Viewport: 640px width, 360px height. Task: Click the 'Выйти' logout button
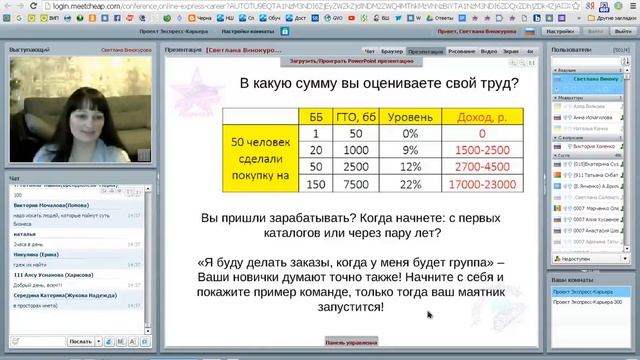[623, 31]
